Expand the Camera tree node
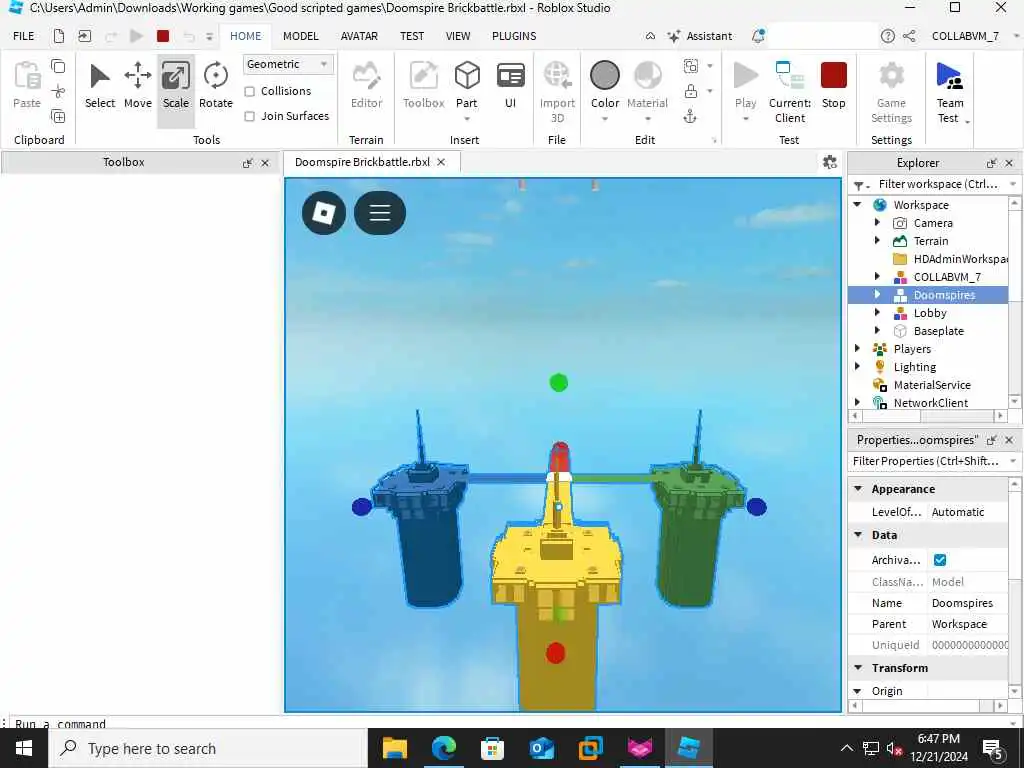The width and height of the screenshot is (1024, 768). 877,223
